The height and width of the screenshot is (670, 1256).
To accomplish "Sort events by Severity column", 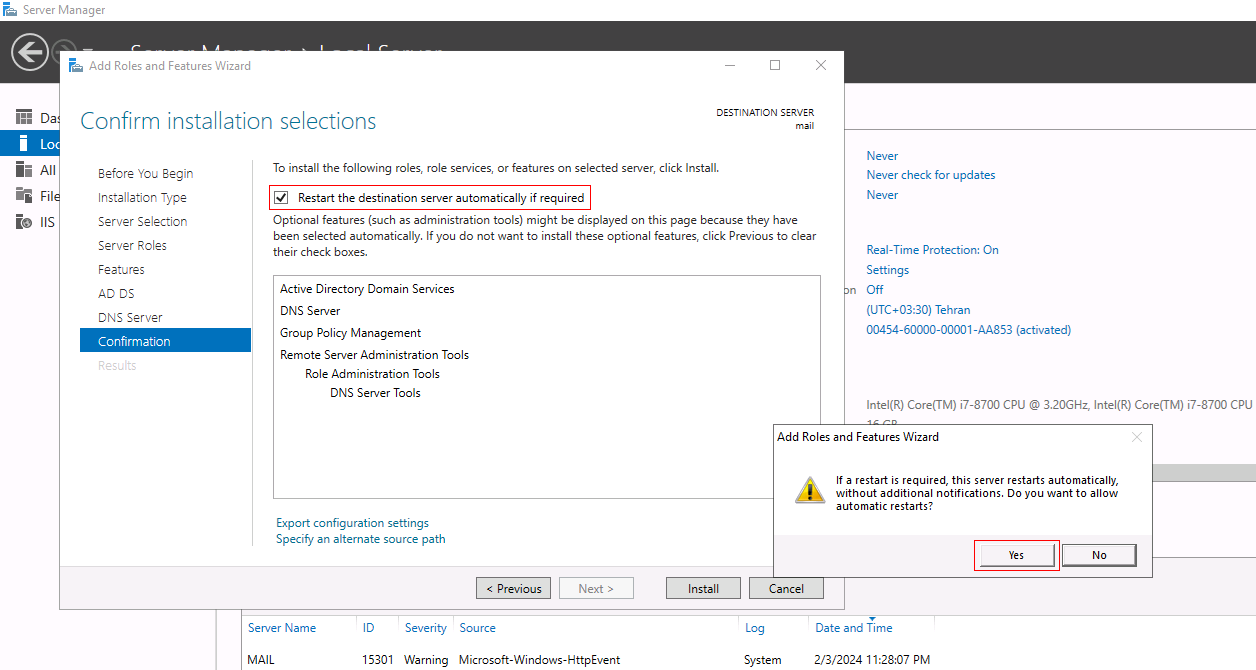I will (426, 628).
